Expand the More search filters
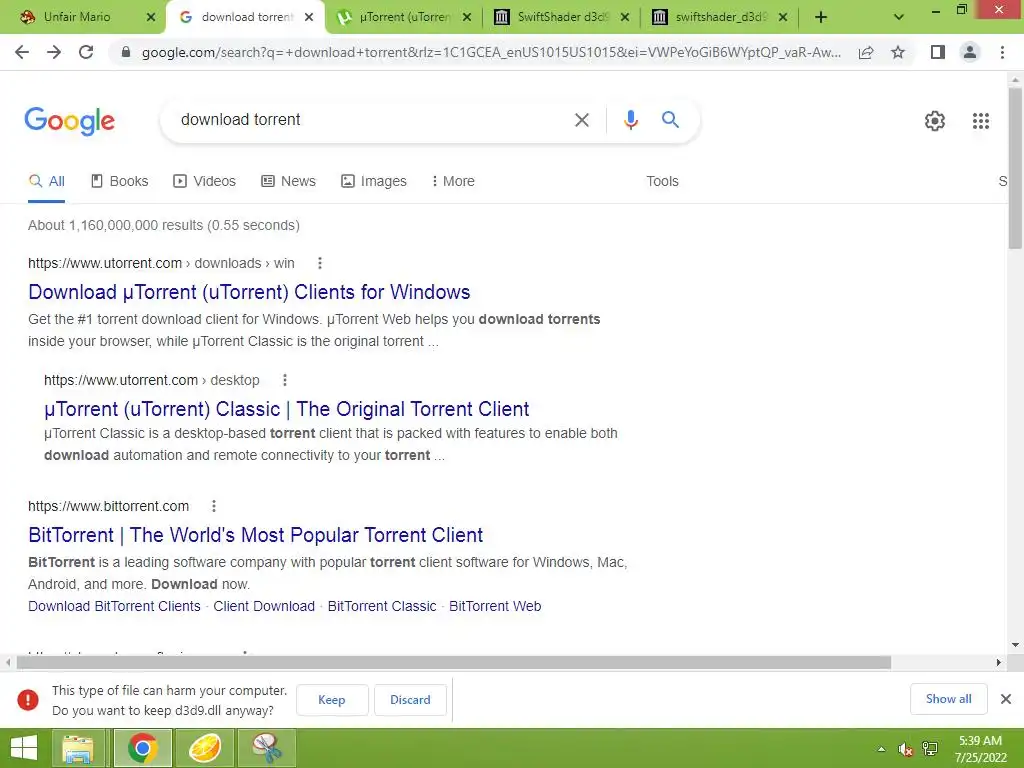Image resolution: width=1024 pixels, height=768 pixels. [453, 182]
